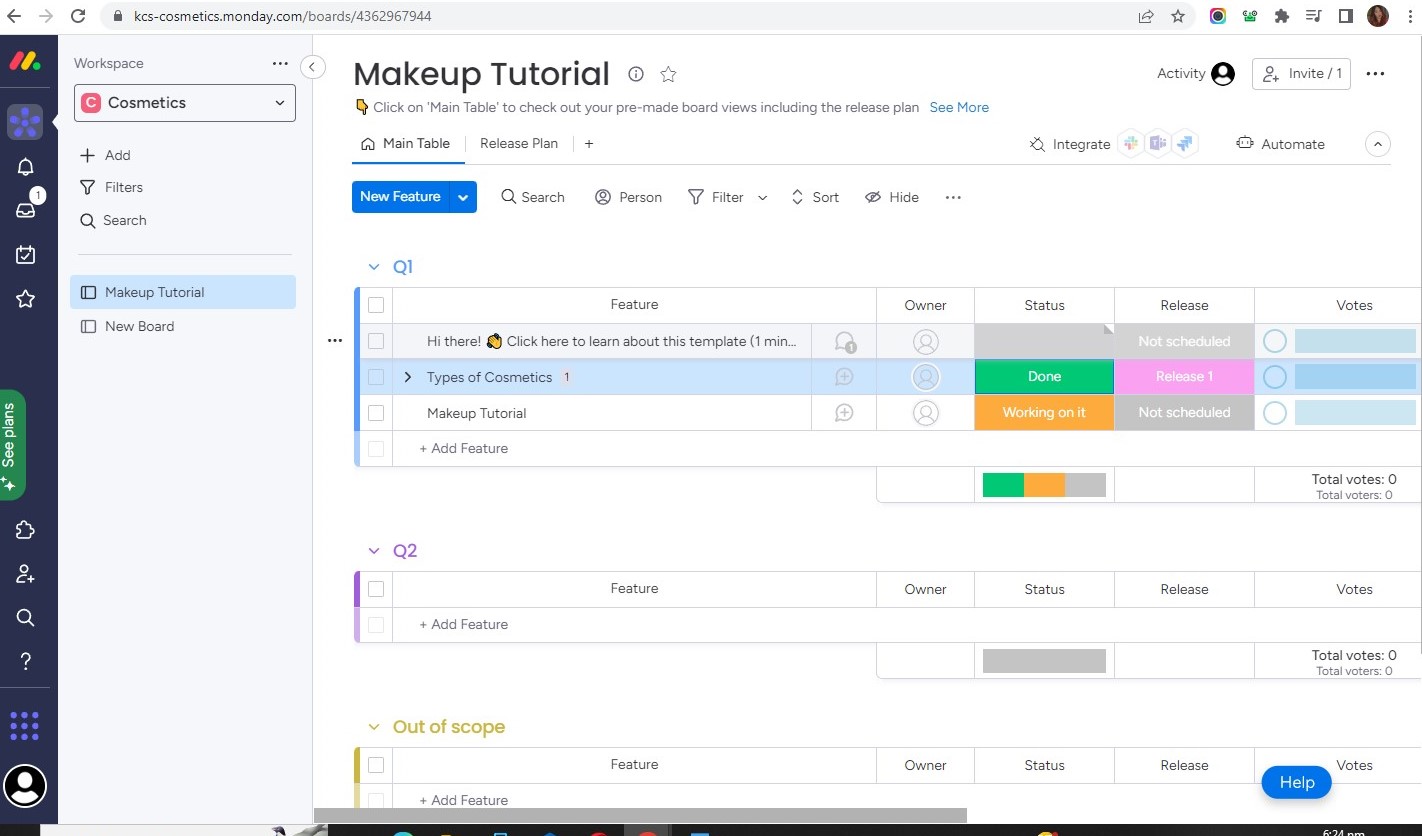Screen dimensions: 1422x836
Task: Click the board info icon beside the title
Action: [635, 74]
